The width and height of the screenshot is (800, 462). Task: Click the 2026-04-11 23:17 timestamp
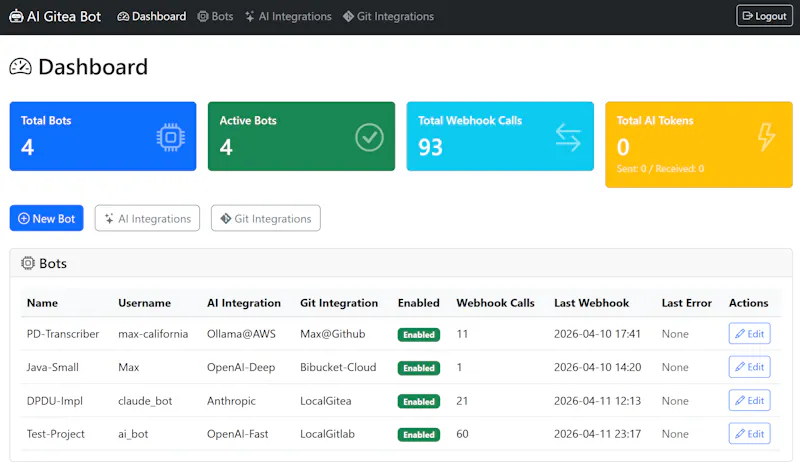(x=597, y=434)
